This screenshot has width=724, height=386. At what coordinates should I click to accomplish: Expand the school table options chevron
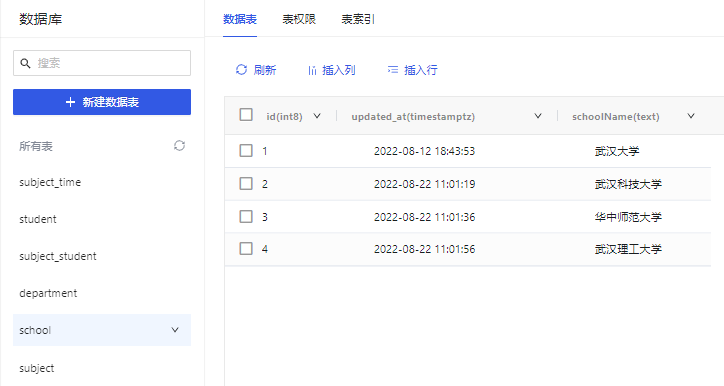tap(175, 330)
